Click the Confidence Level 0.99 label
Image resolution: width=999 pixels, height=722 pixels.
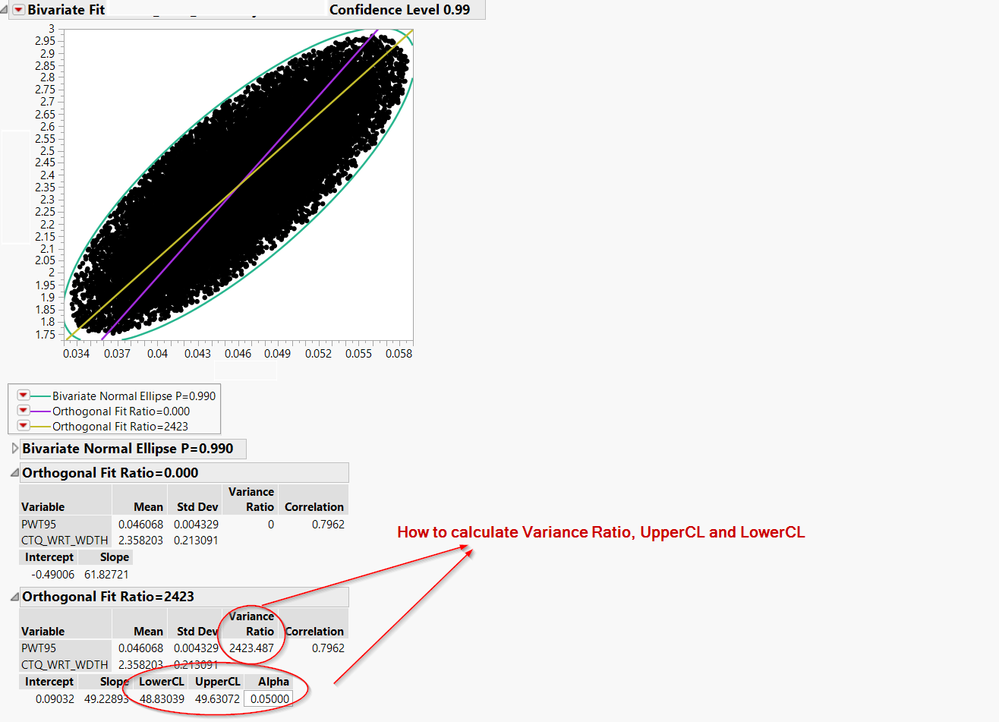click(399, 10)
